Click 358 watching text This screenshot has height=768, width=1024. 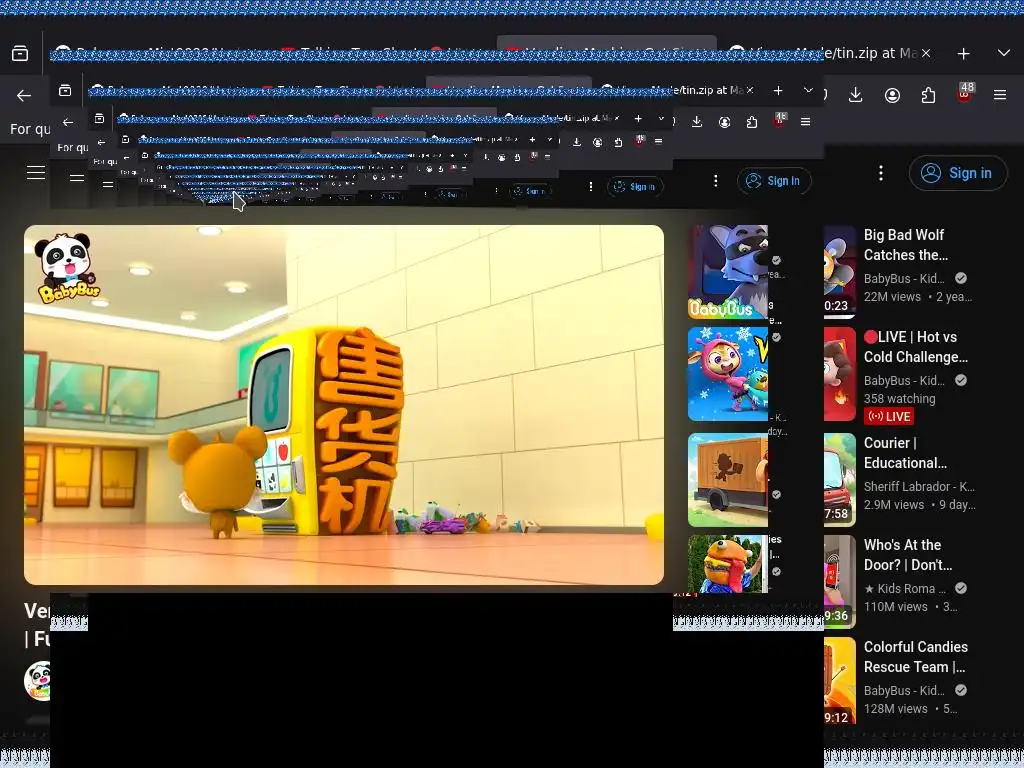coord(899,398)
